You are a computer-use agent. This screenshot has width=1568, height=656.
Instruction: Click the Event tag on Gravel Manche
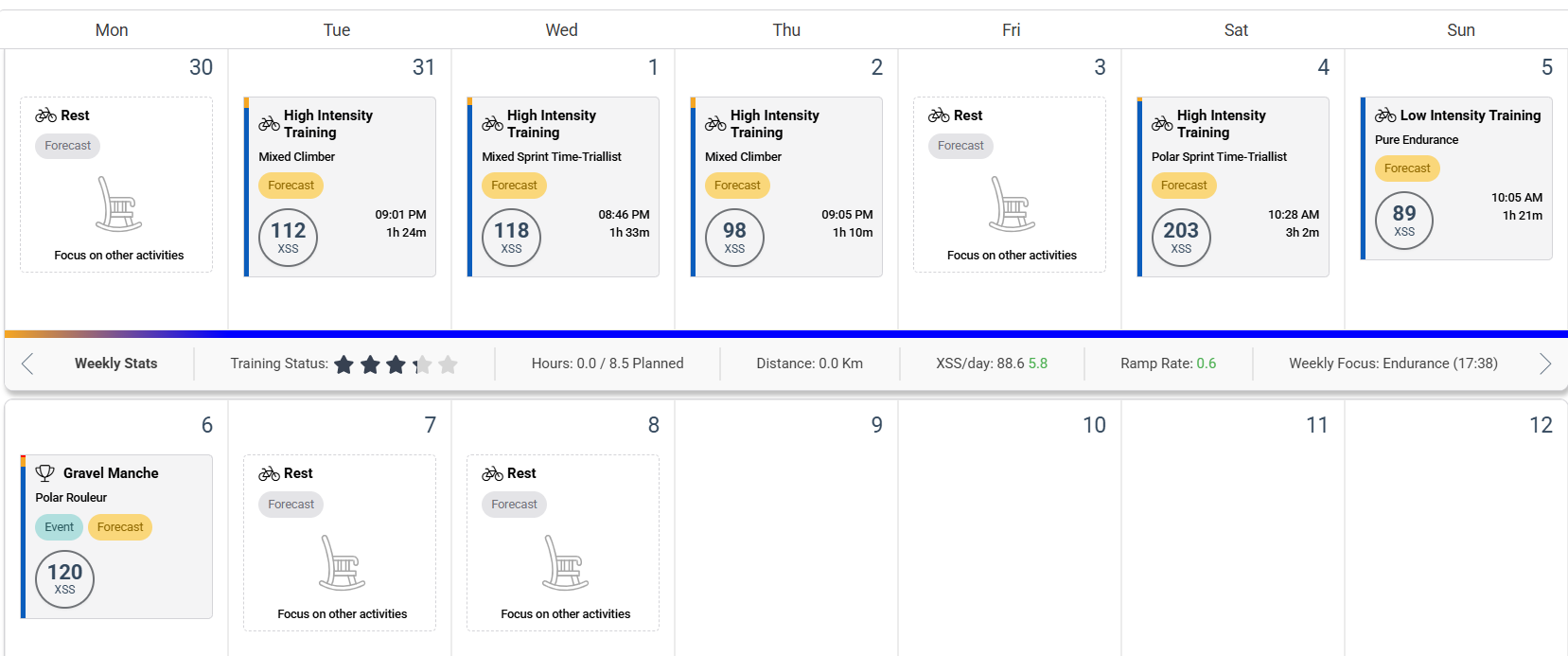click(x=59, y=527)
